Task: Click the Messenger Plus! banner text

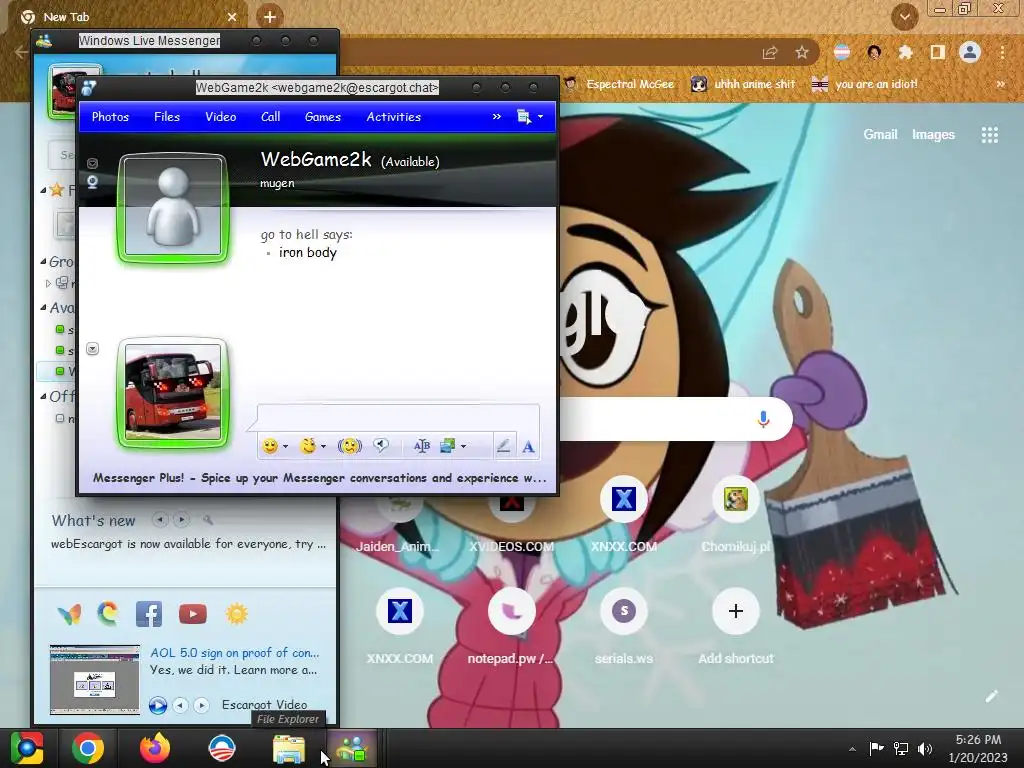Action: (319, 477)
